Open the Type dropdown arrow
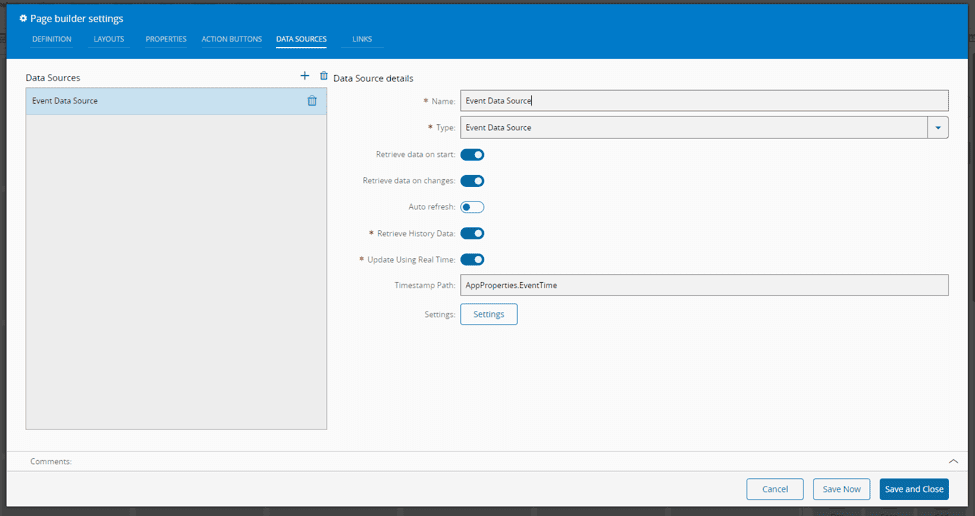Screen dimensions: 975x516 [x=937, y=128]
